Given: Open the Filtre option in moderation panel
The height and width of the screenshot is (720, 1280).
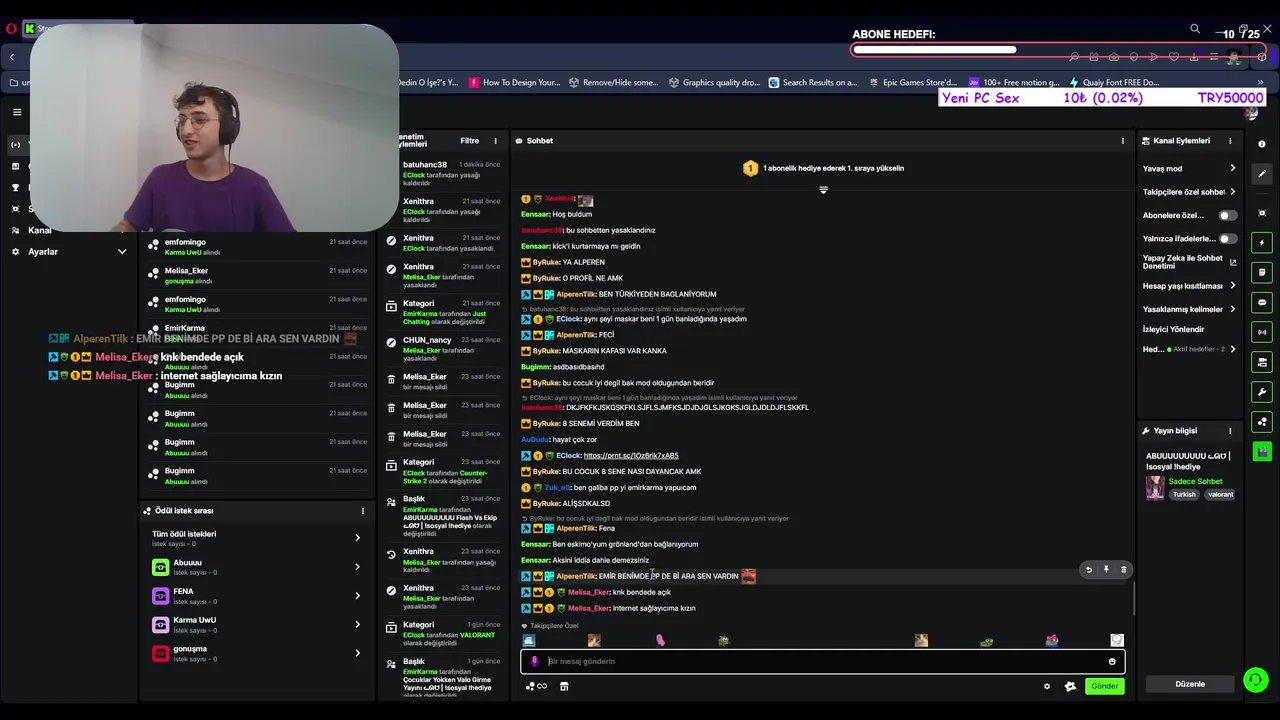Looking at the screenshot, I should pos(469,141).
